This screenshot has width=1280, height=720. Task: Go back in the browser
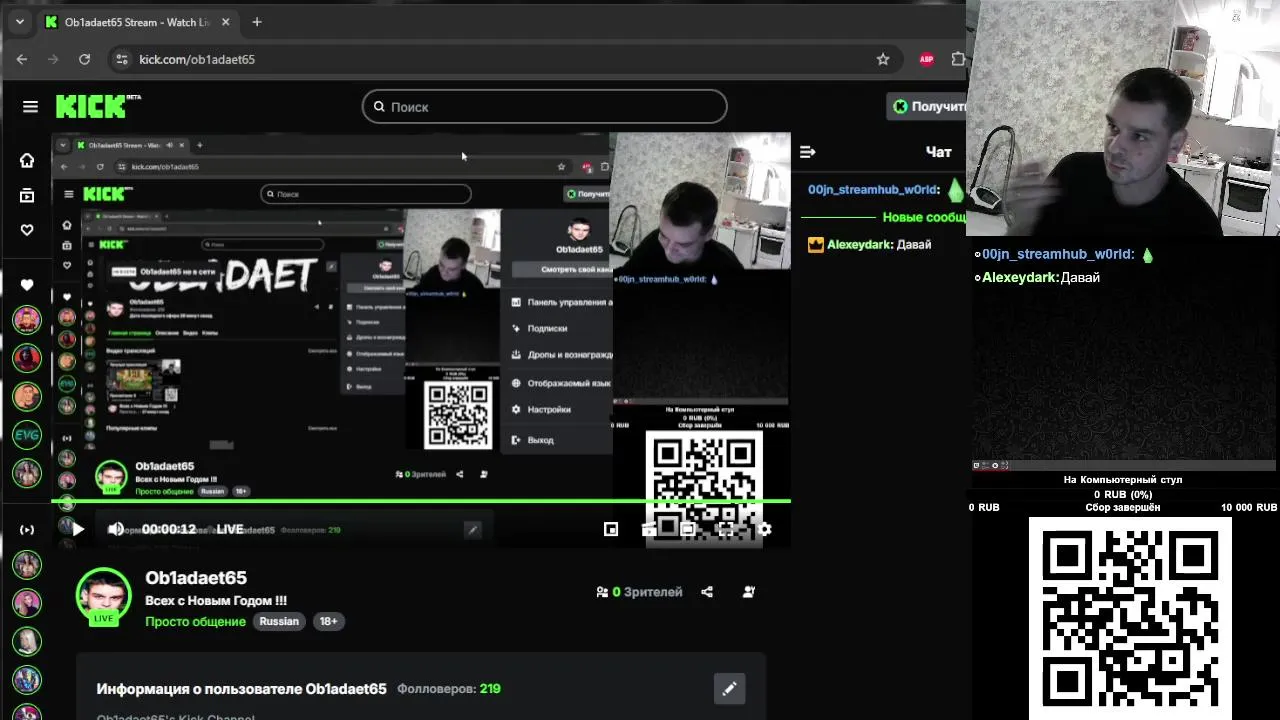[x=22, y=59]
